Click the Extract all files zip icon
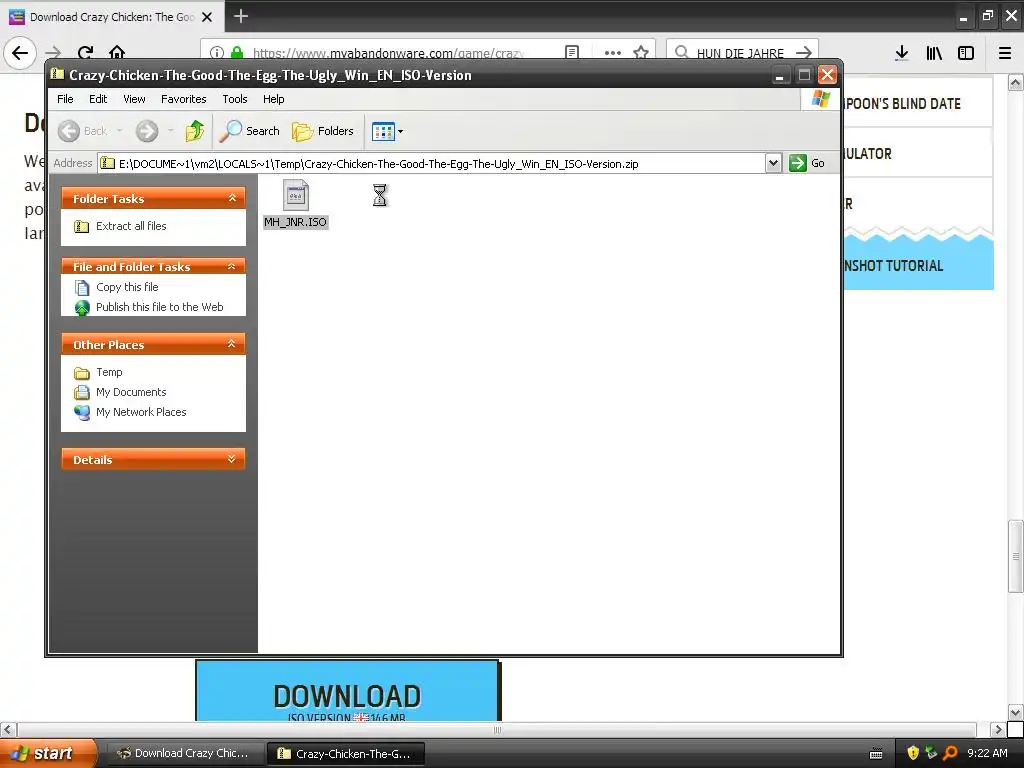The image size is (1024, 768). coord(82,227)
